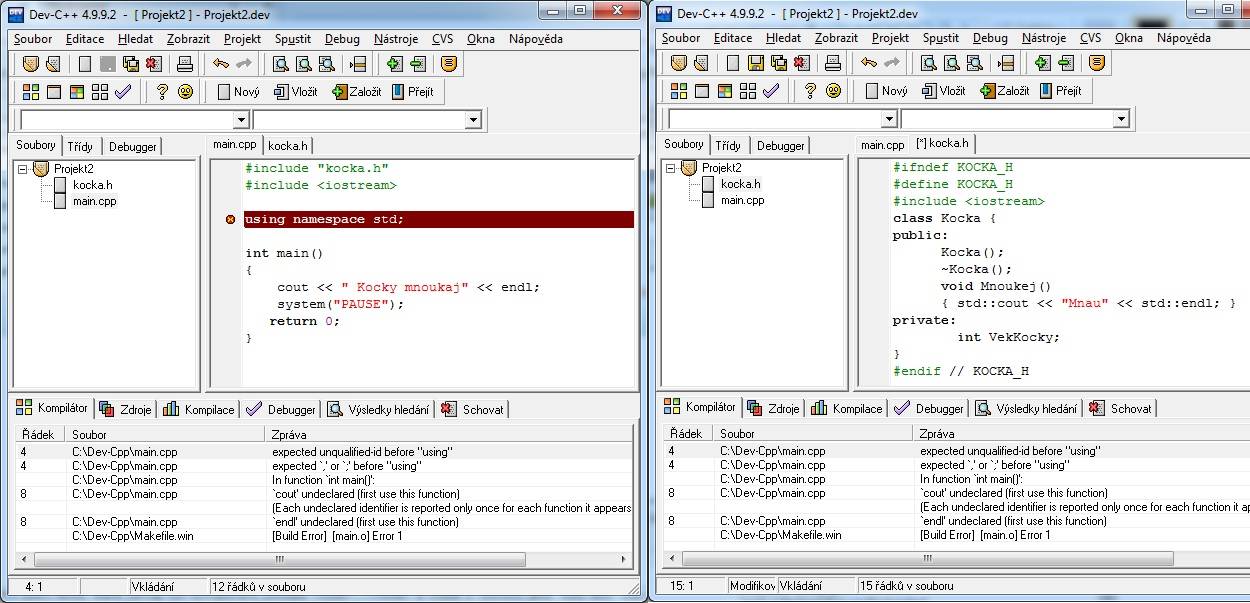Select main.cpp in right window project tree
This screenshot has height=603, width=1250.
click(x=742, y=200)
